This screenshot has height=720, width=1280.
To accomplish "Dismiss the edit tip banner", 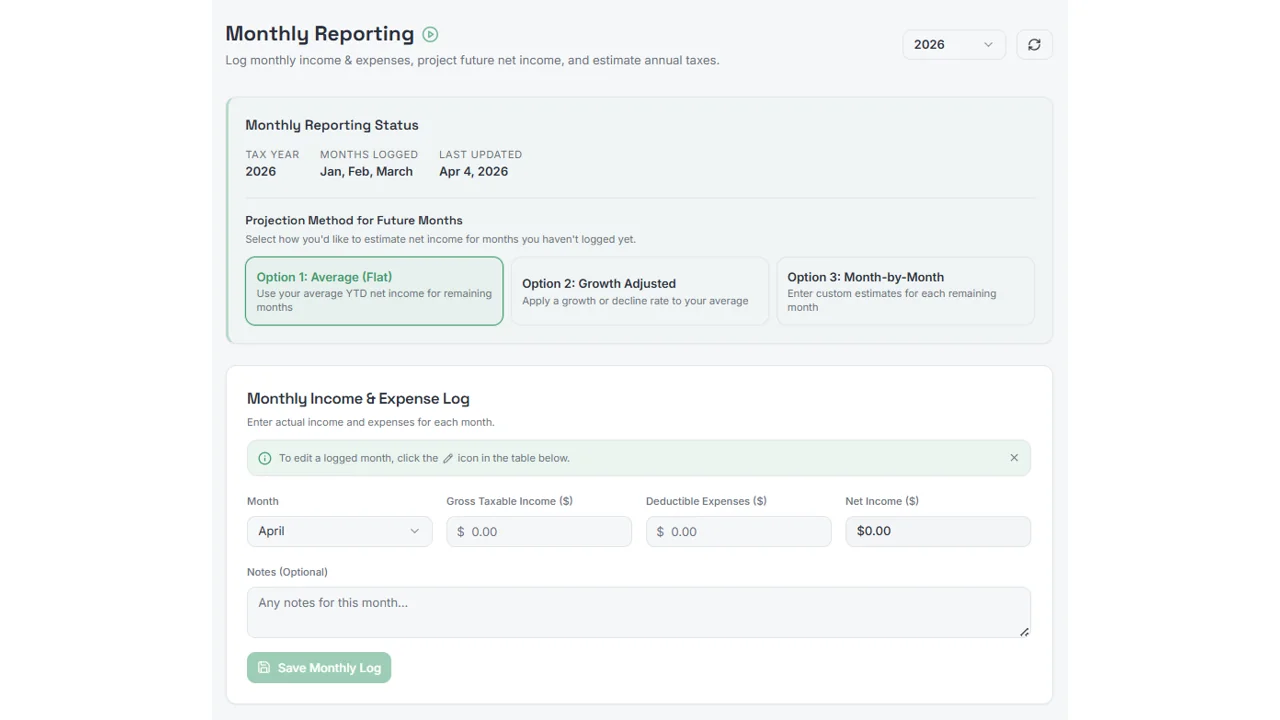I will [1014, 458].
